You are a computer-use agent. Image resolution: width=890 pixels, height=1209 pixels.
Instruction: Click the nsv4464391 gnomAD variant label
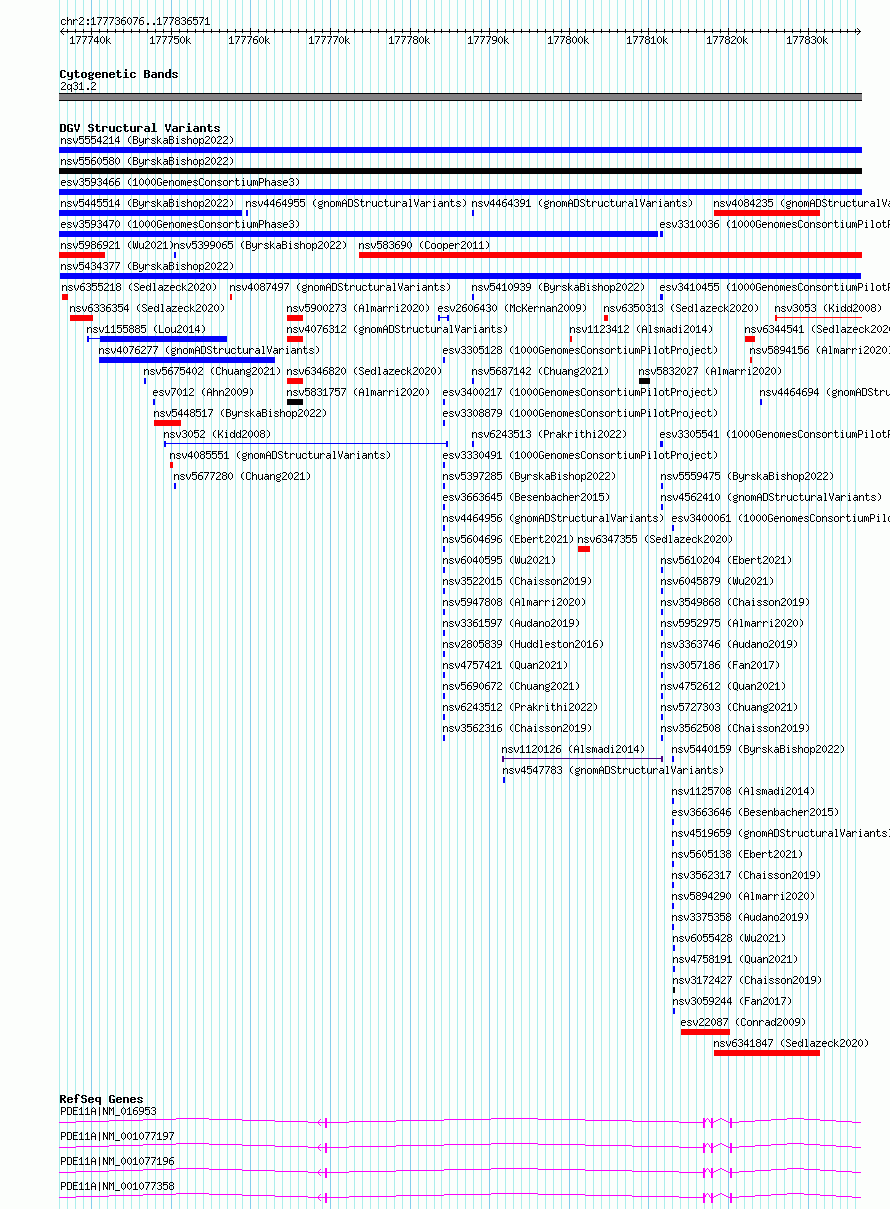click(582, 203)
